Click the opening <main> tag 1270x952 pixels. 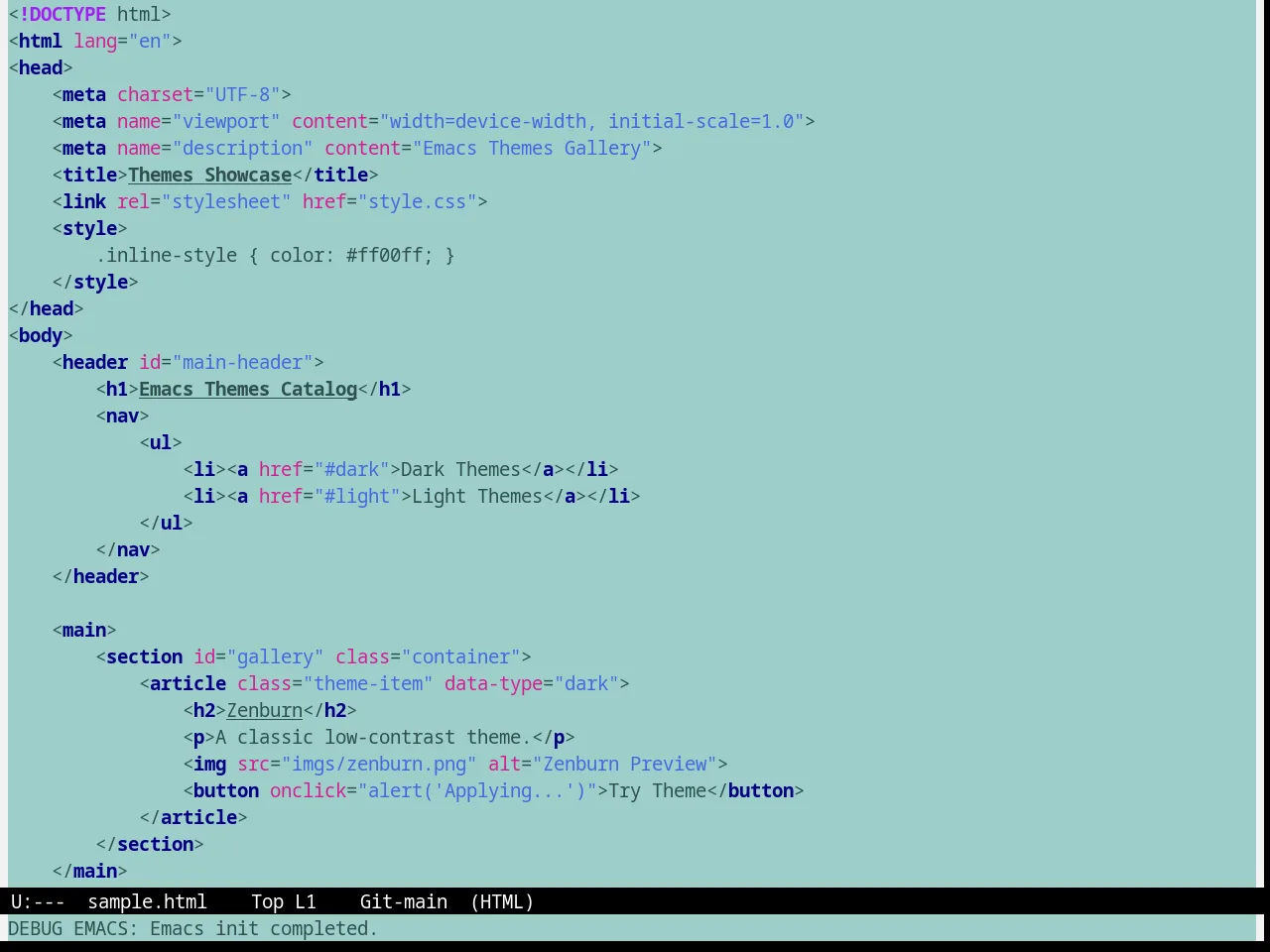click(84, 630)
